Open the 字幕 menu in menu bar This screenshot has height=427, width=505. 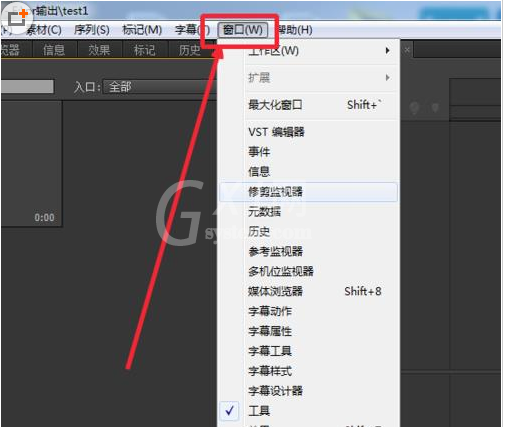[x=192, y=30]
